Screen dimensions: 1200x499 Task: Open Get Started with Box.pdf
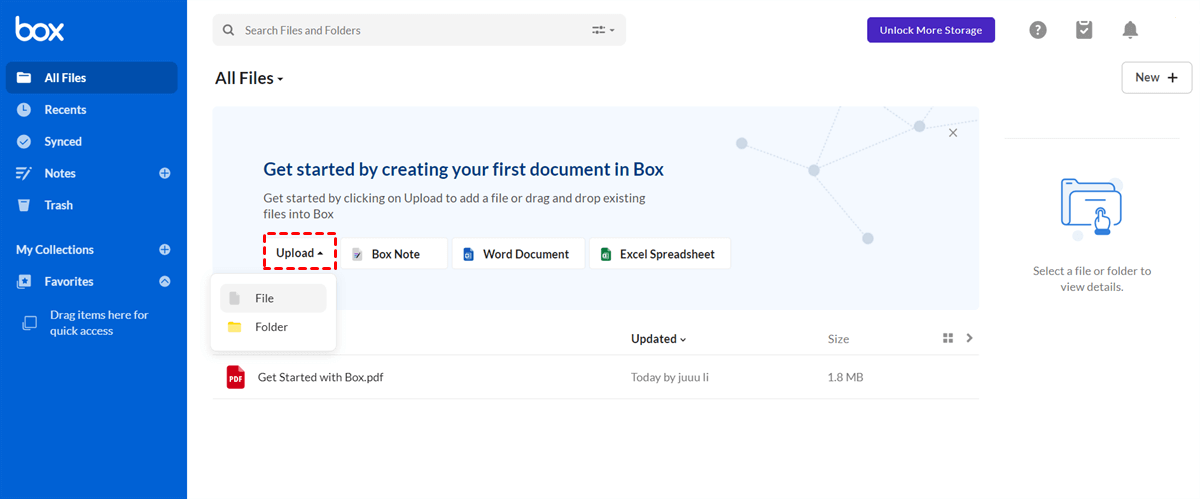(x=320, y=378)
